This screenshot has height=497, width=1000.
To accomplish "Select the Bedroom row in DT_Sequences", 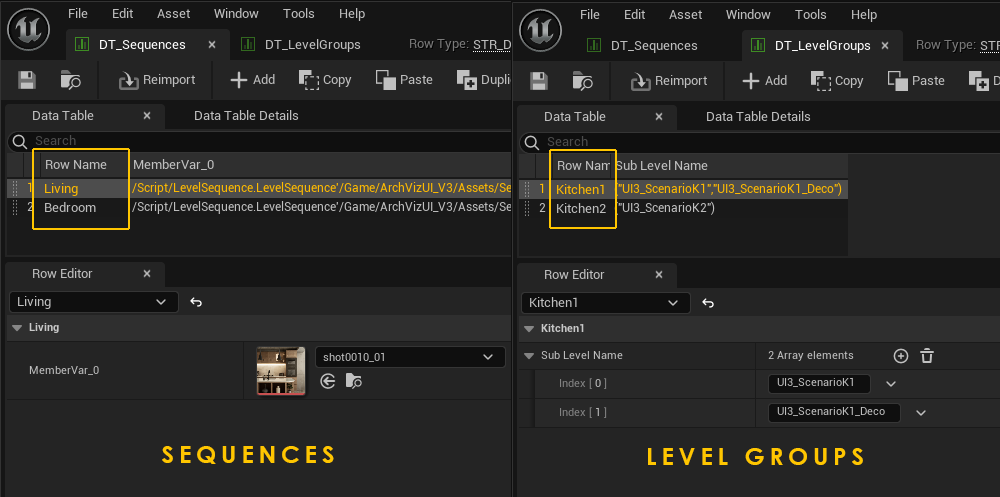I will (259, 207).
